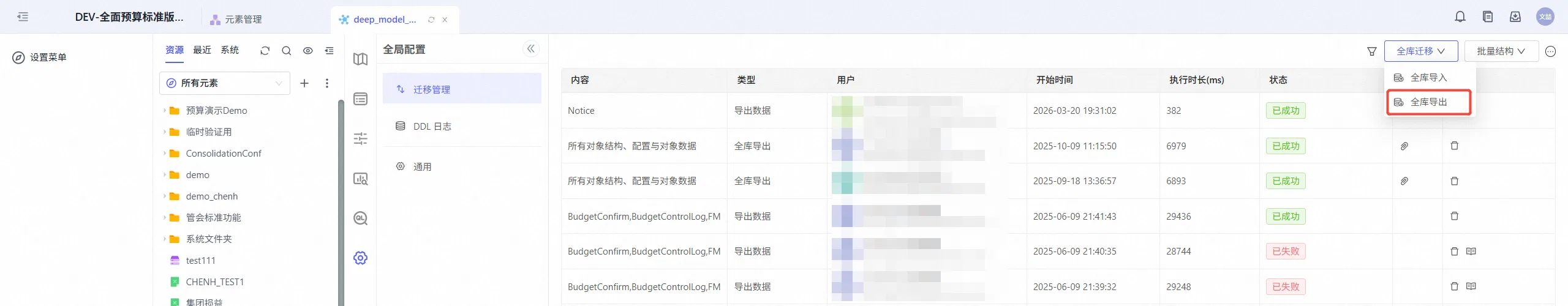Select 迁移管理 in global config
The image size is (1568, 306).
pyautogui.click(x=462, y=89)
